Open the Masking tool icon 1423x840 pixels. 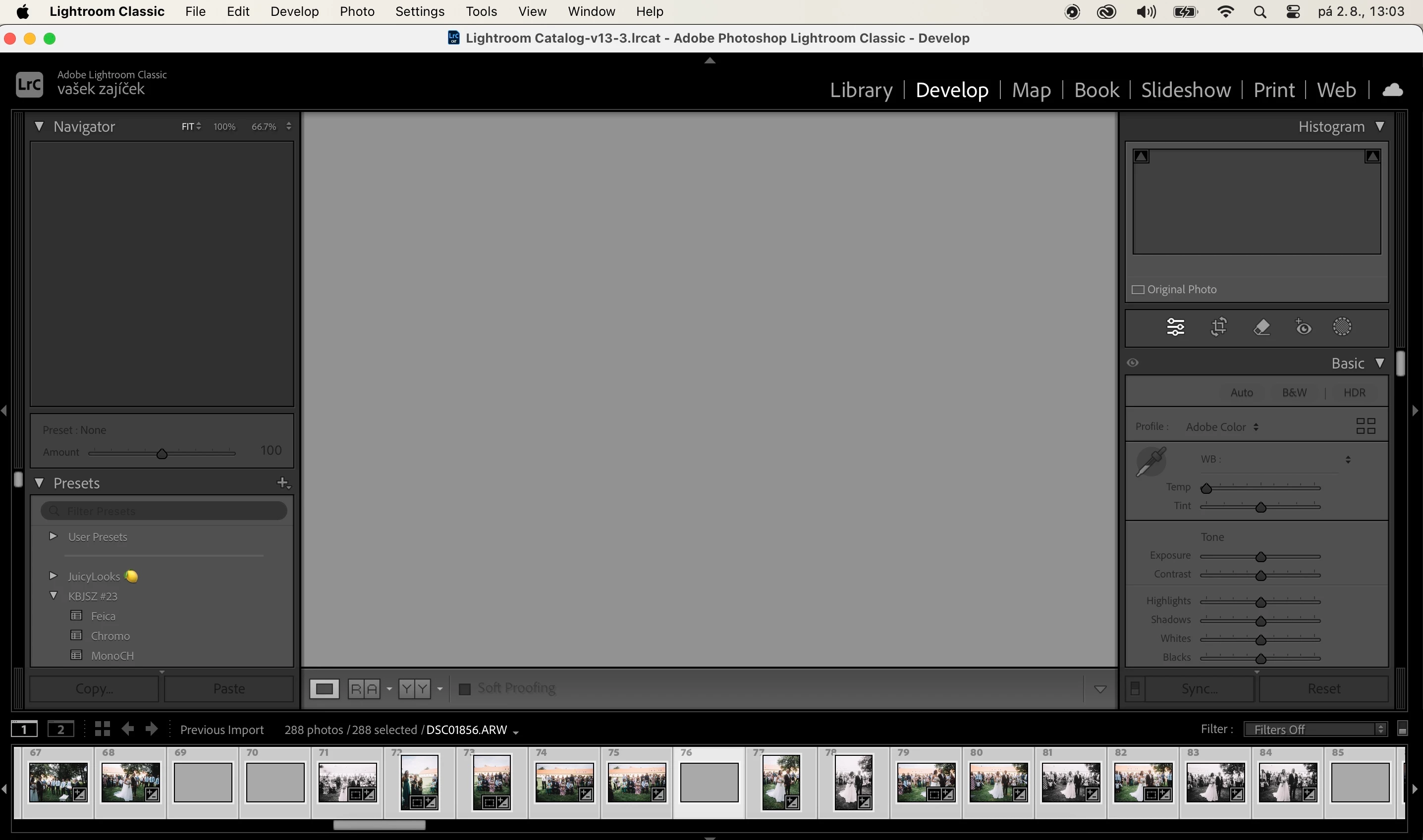tap(1342, 326)
